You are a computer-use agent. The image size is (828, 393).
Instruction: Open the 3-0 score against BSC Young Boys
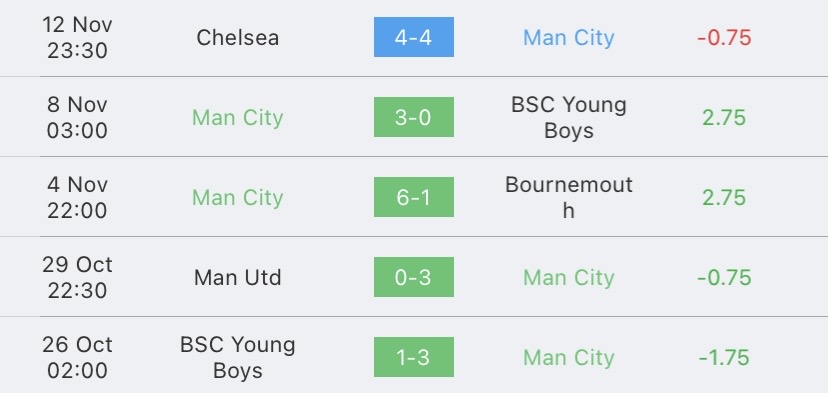(x=413, y=117)
